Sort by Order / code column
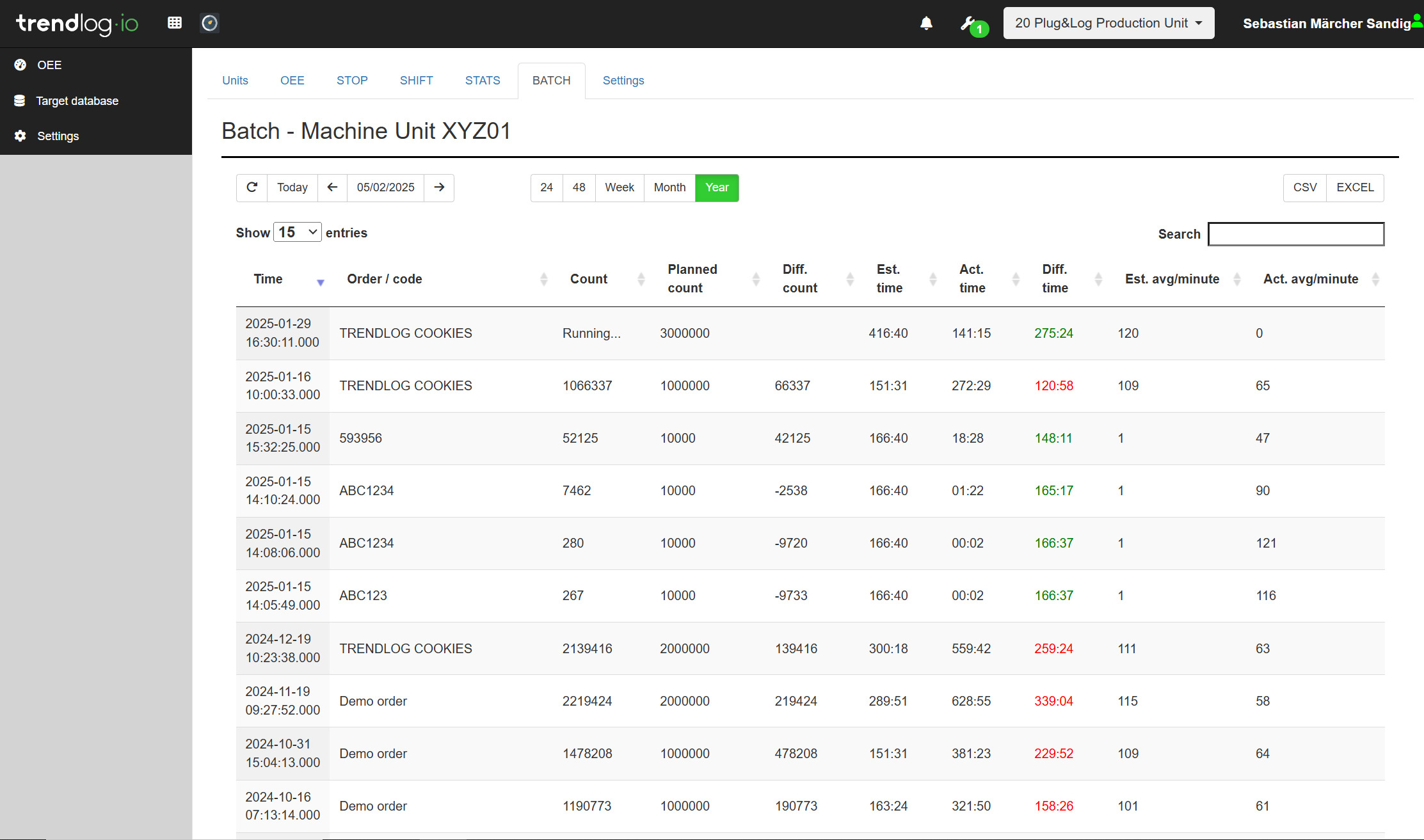Image resolution: width=1424 pixels, height=840 pixels. click(543, 279)
